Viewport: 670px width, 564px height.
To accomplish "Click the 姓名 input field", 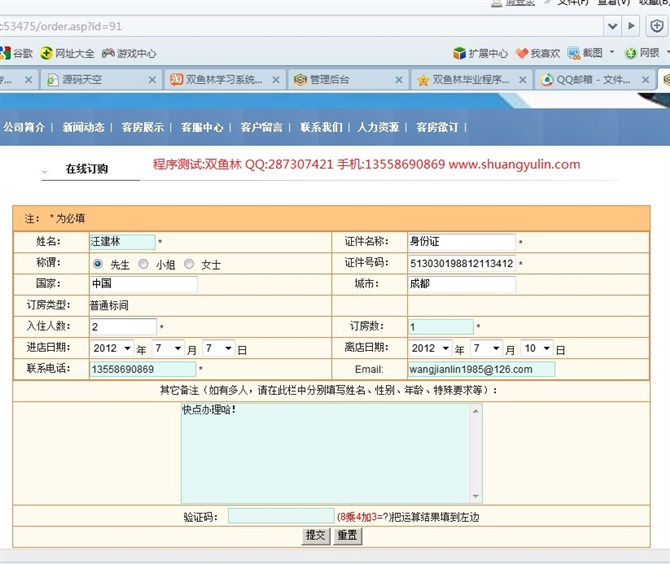I will click(122, 242).
